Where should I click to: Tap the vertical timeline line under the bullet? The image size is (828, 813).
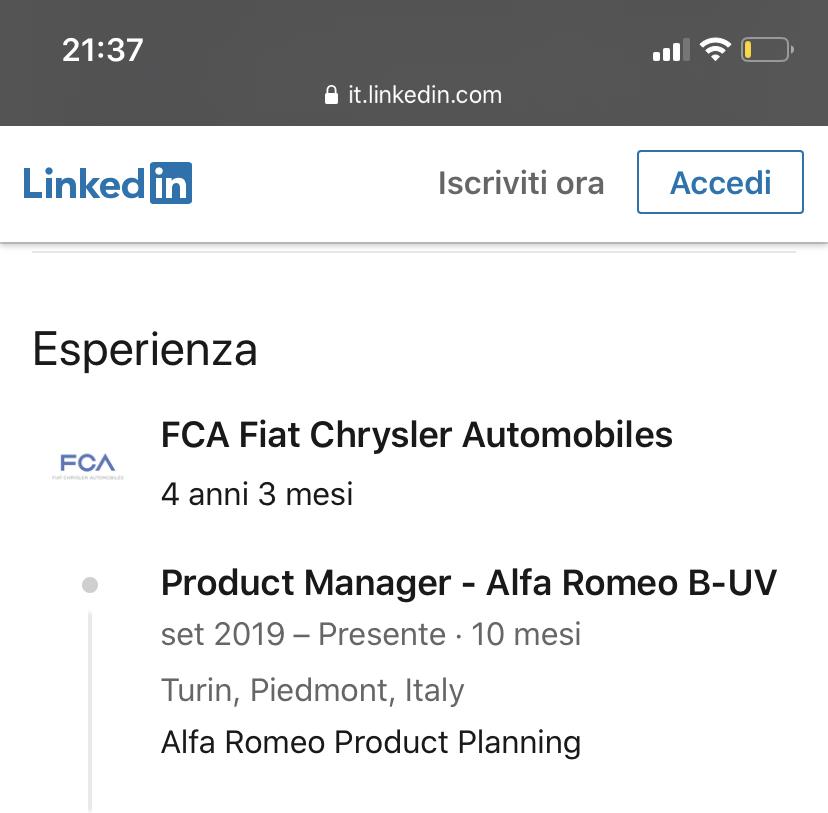(90, 712)
